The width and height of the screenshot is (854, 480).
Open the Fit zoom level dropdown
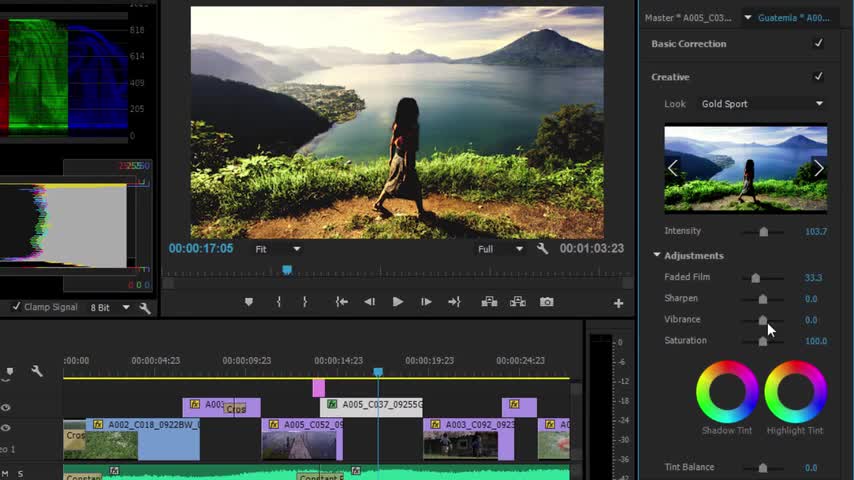pos(277,249)
